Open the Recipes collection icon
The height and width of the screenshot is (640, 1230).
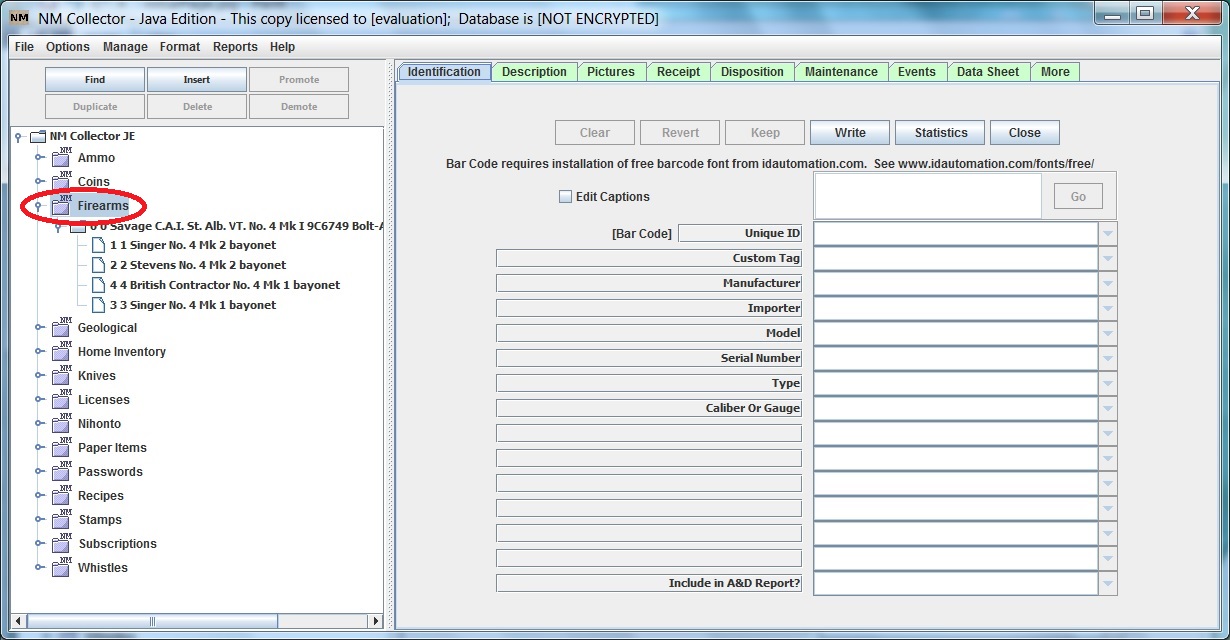(x=60, y=495)
